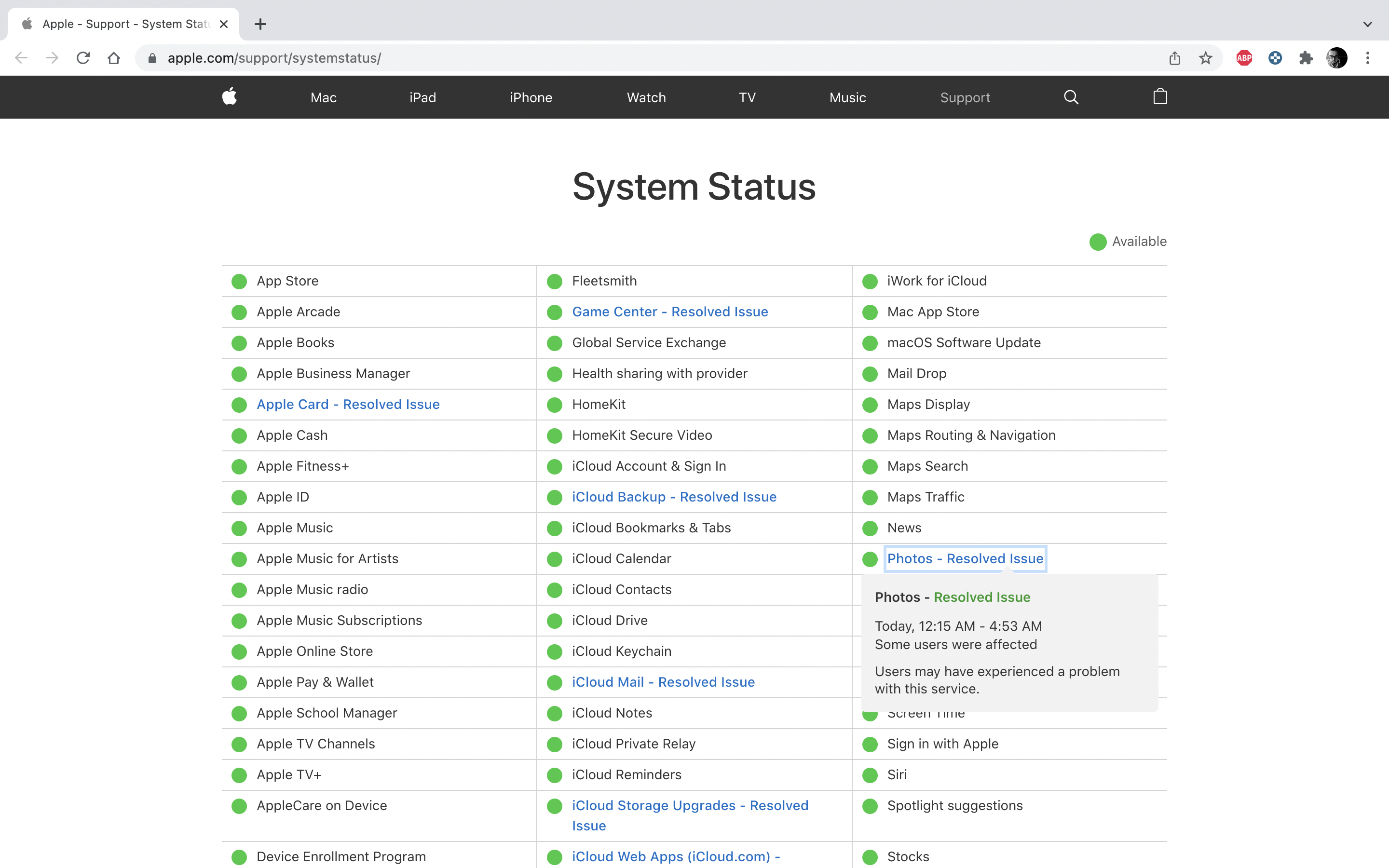
Task: Open the shopping bag icon
Action: [x=1160, y=96]
